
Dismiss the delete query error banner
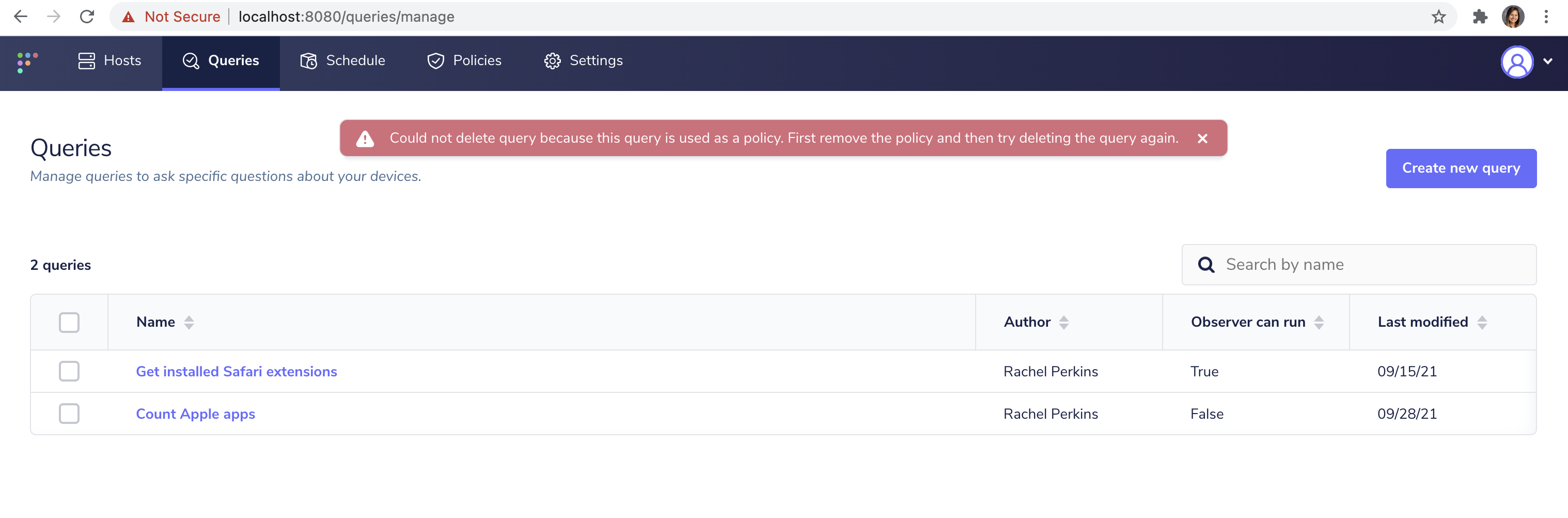pyautogui.click(x=1202, y=139)
